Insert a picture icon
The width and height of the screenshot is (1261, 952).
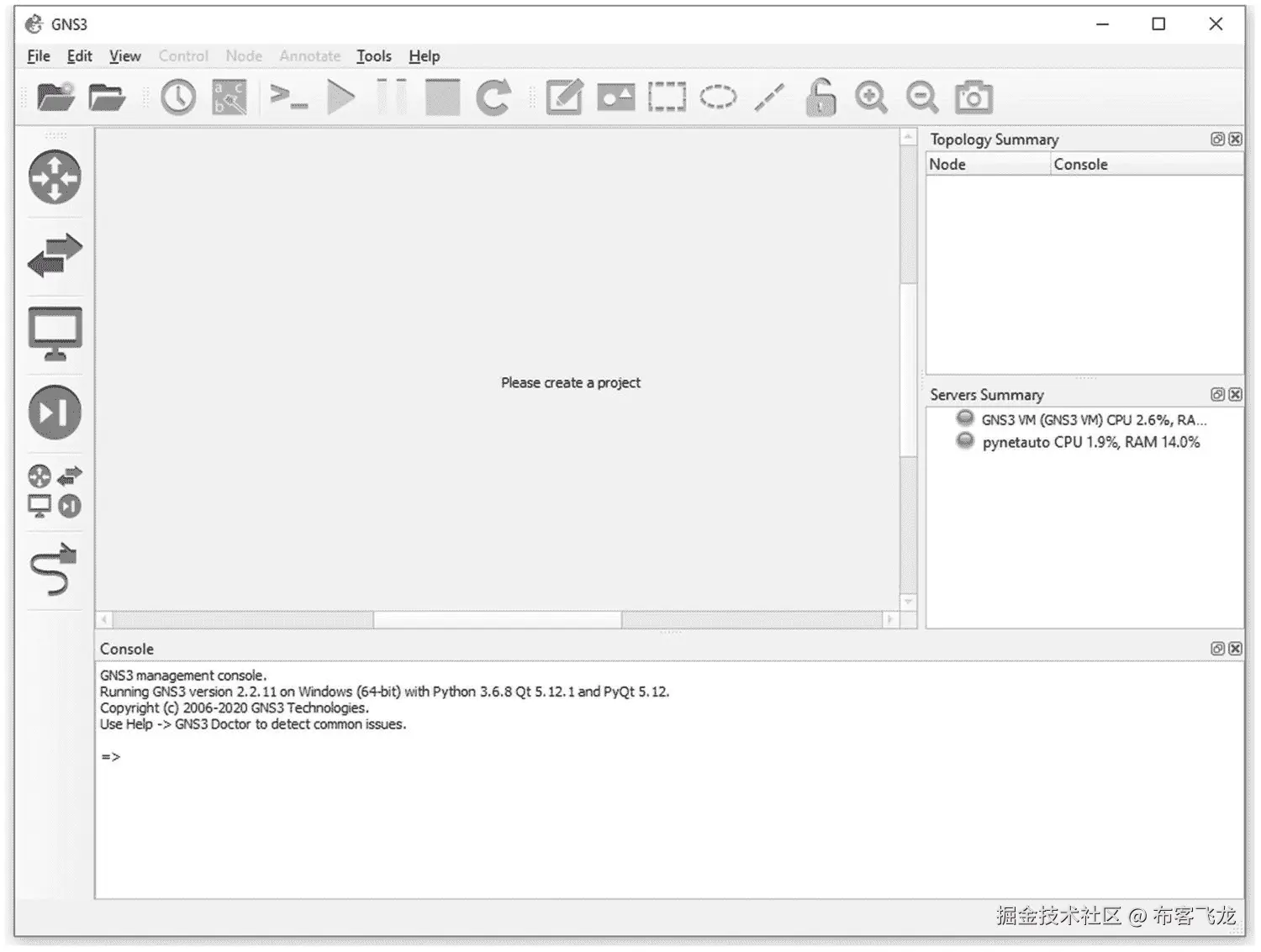[x=616, y=97]
